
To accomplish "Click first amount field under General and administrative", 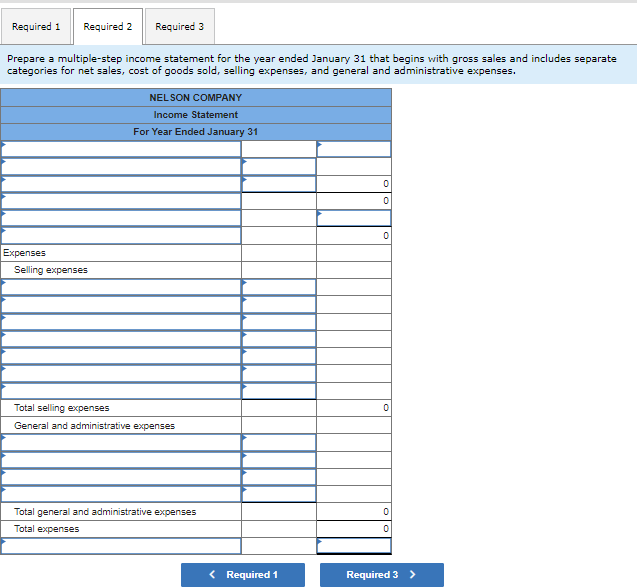I will 279,442.
